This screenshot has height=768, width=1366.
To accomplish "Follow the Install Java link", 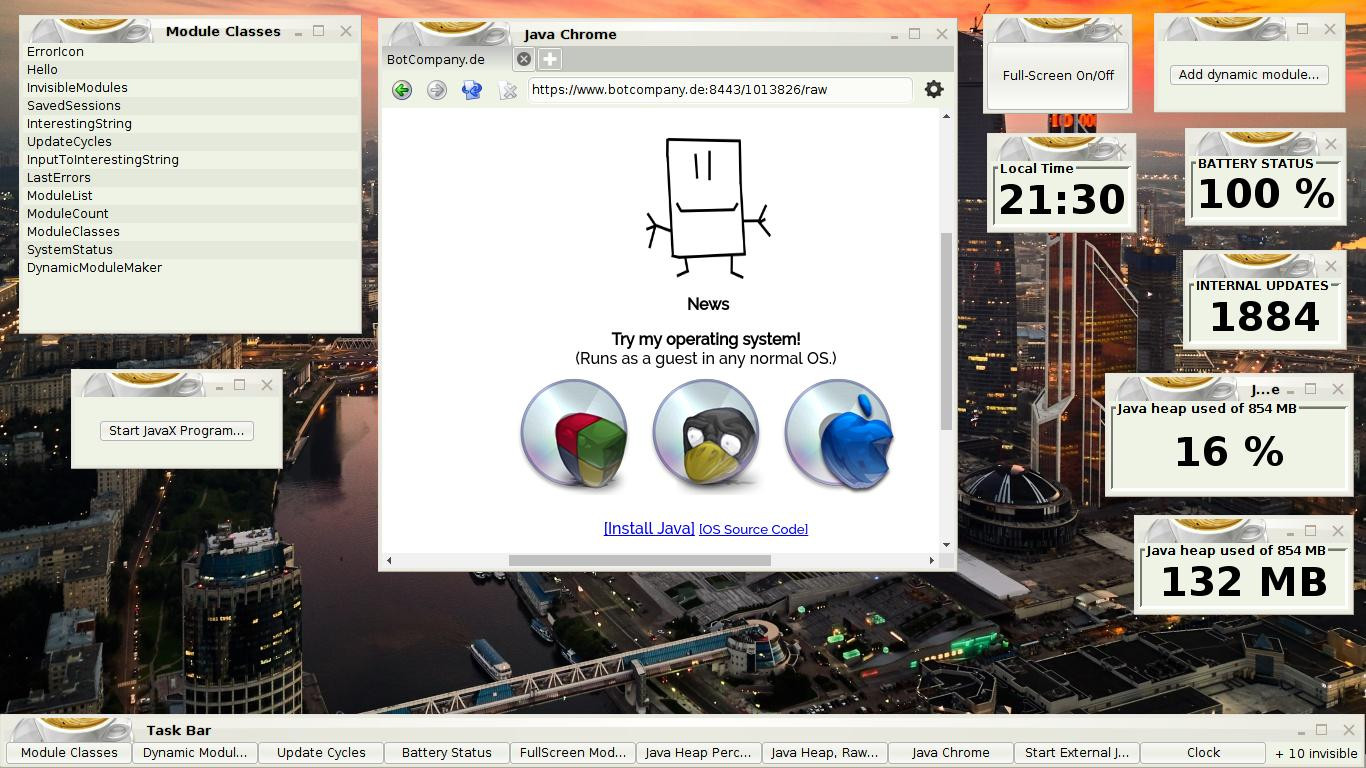I will (x=649, y=528).
